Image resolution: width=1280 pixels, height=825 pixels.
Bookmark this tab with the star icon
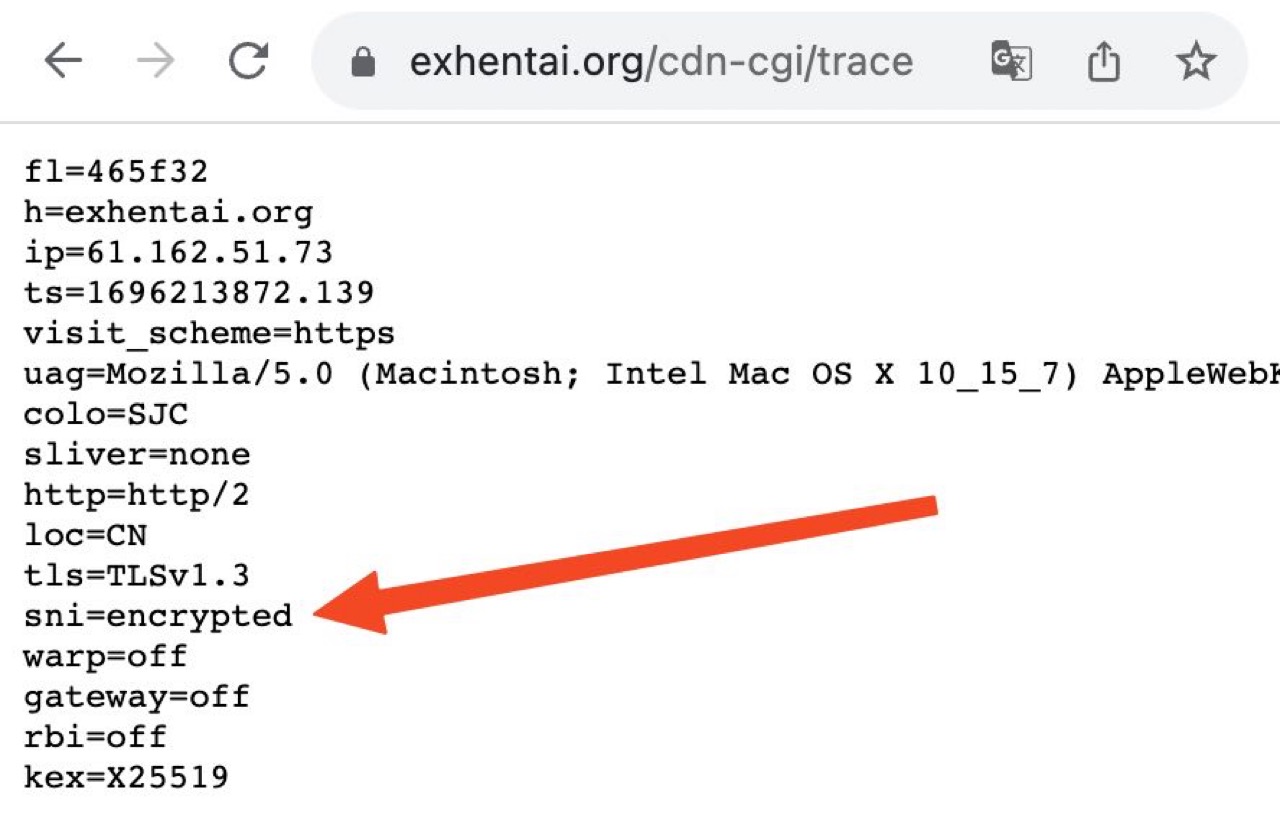pos(1195,63)
